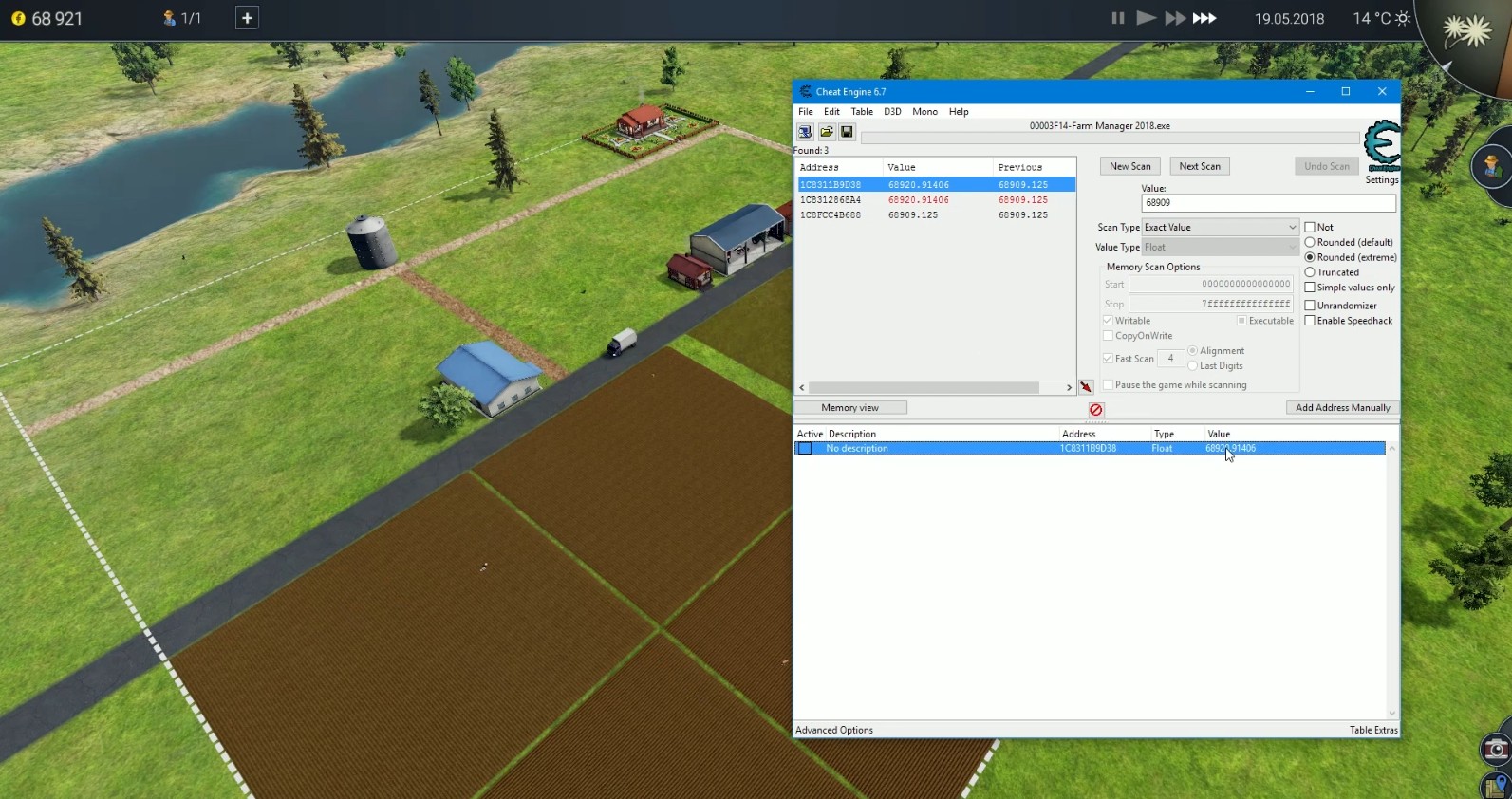Screen dimensions: 1512x799
Task: Click the address table scroll down arrow
Action: pos(1392,714)
